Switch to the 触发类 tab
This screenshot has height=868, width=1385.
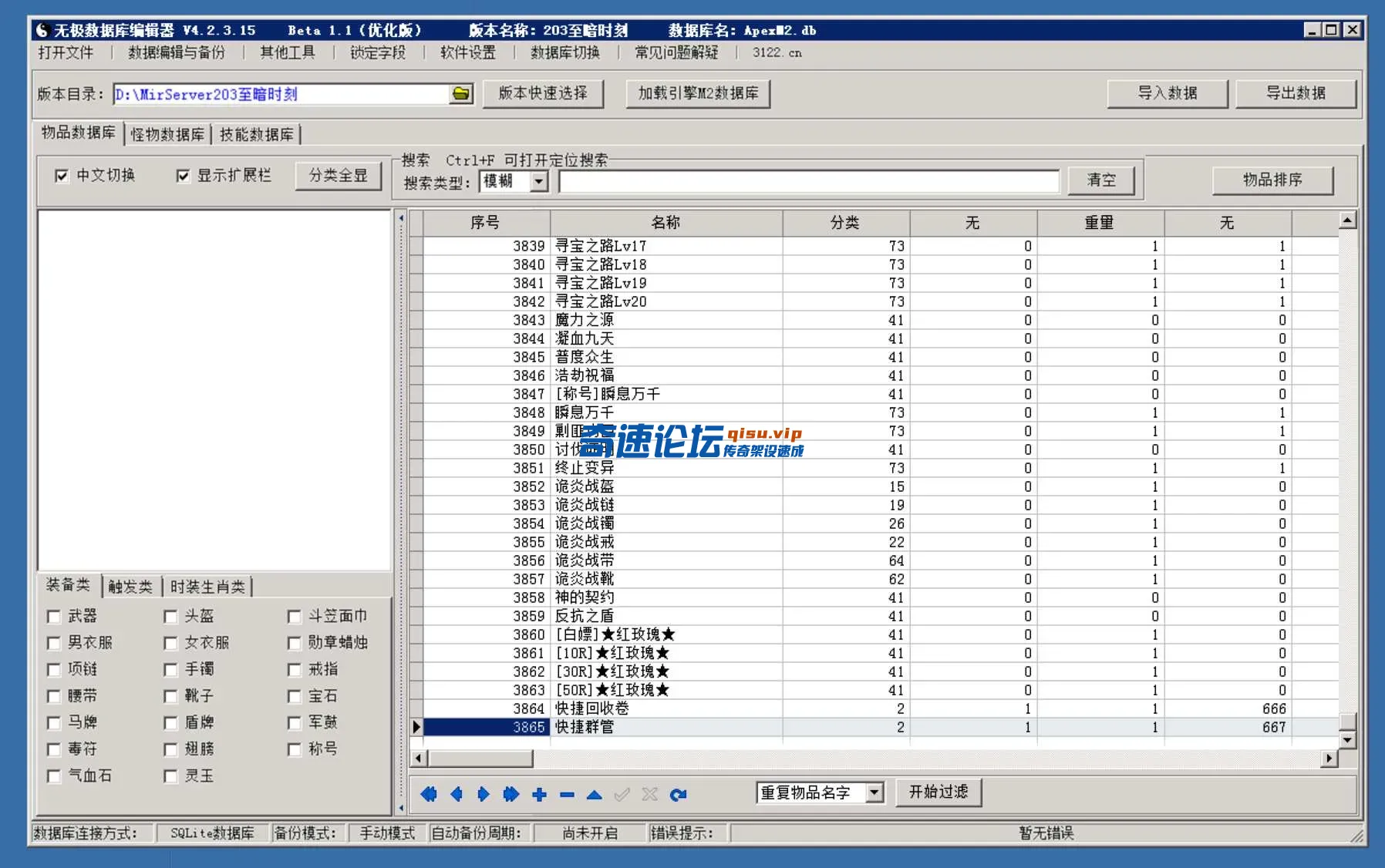pyautogui.click(x=130, y=587)
